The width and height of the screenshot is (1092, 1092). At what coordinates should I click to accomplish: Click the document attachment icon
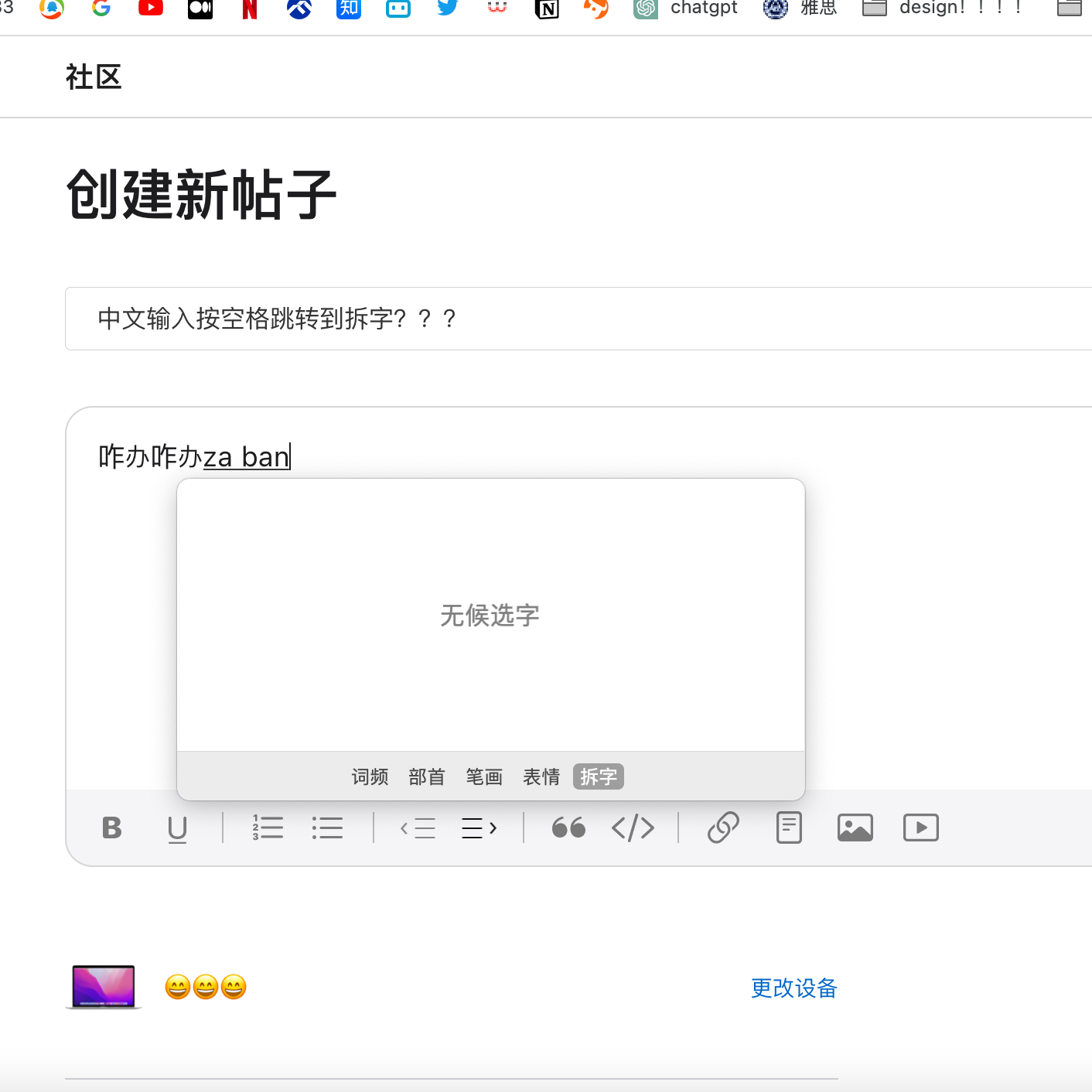coord(789,828)
